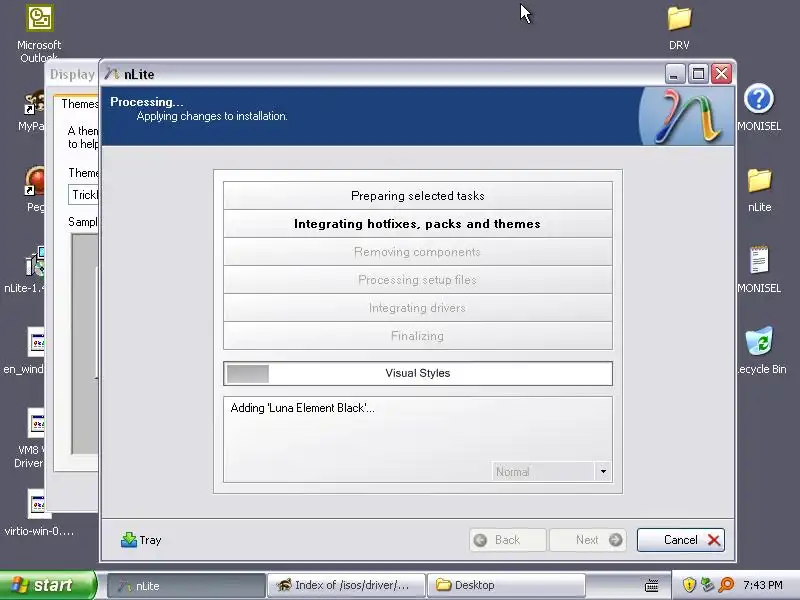This screenshot has height=600, width=800.
Task: Click the 7:43 PM clock
Action: click(763, 585)
